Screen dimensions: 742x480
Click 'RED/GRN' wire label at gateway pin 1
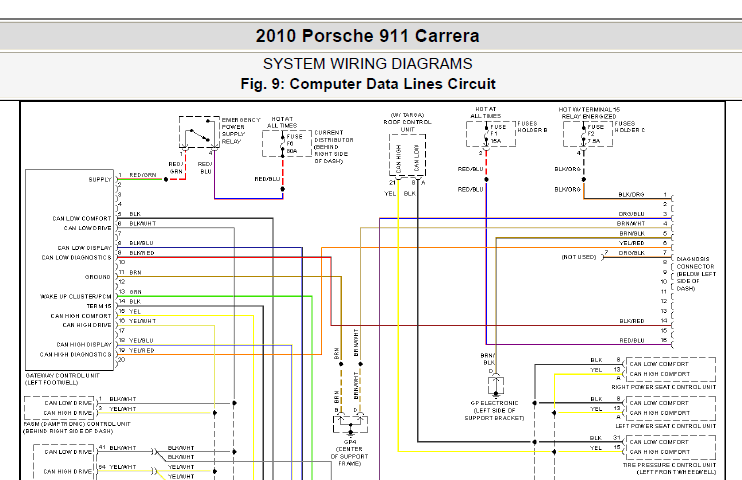(x=143, y=175)
